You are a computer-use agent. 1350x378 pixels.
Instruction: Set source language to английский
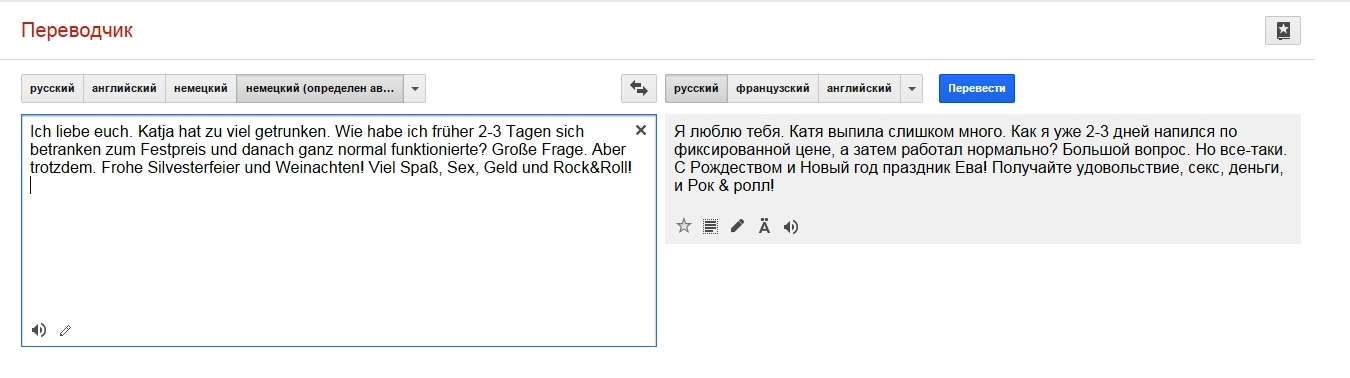[x=124, y=88]
